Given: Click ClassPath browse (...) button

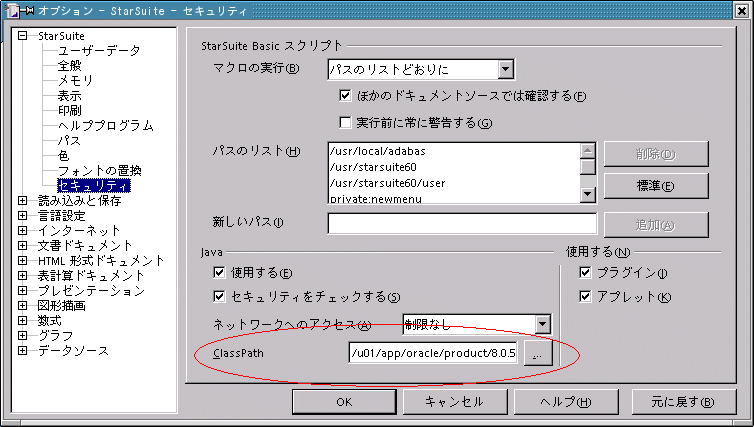Looking at the screenshot, I should click(x=538, y=354).
